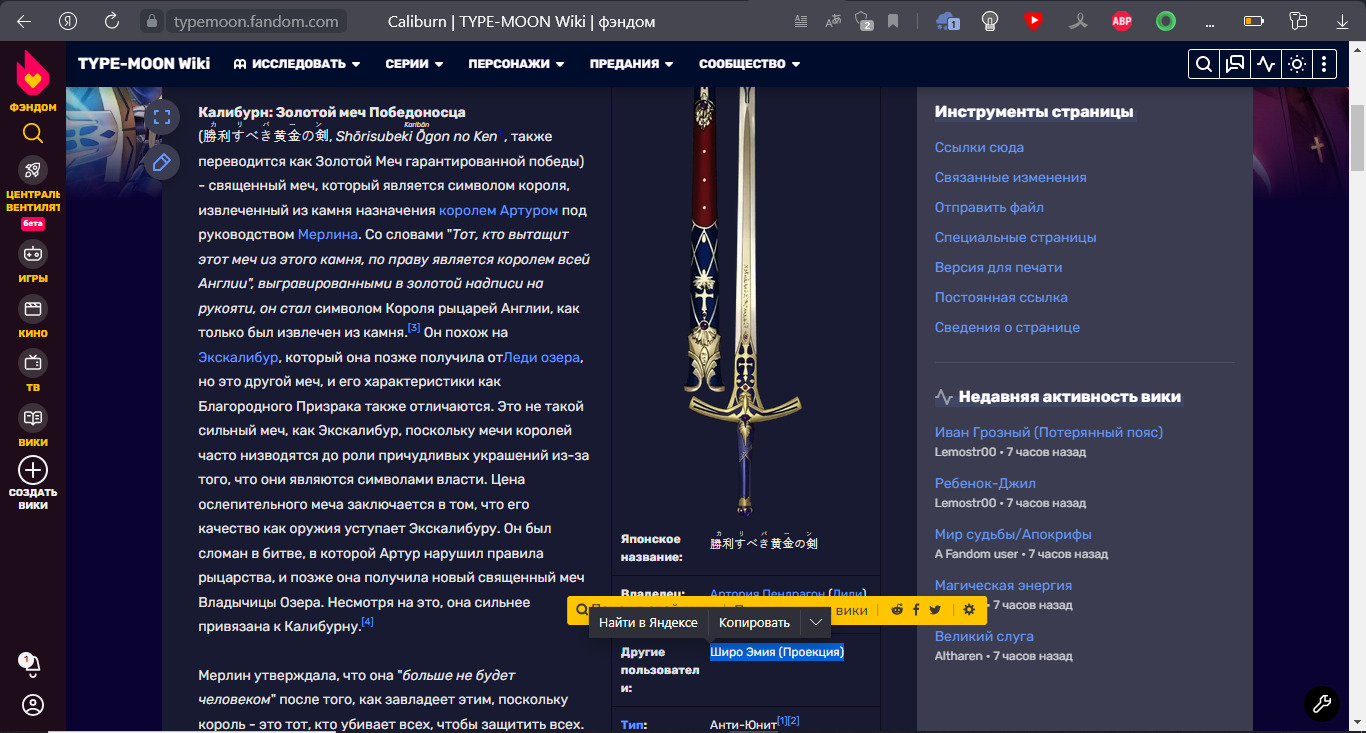Open the gear settings on yellow bar
Image resolution: width=1366 pixels, height=733 pixels.
tap(969, 610)
